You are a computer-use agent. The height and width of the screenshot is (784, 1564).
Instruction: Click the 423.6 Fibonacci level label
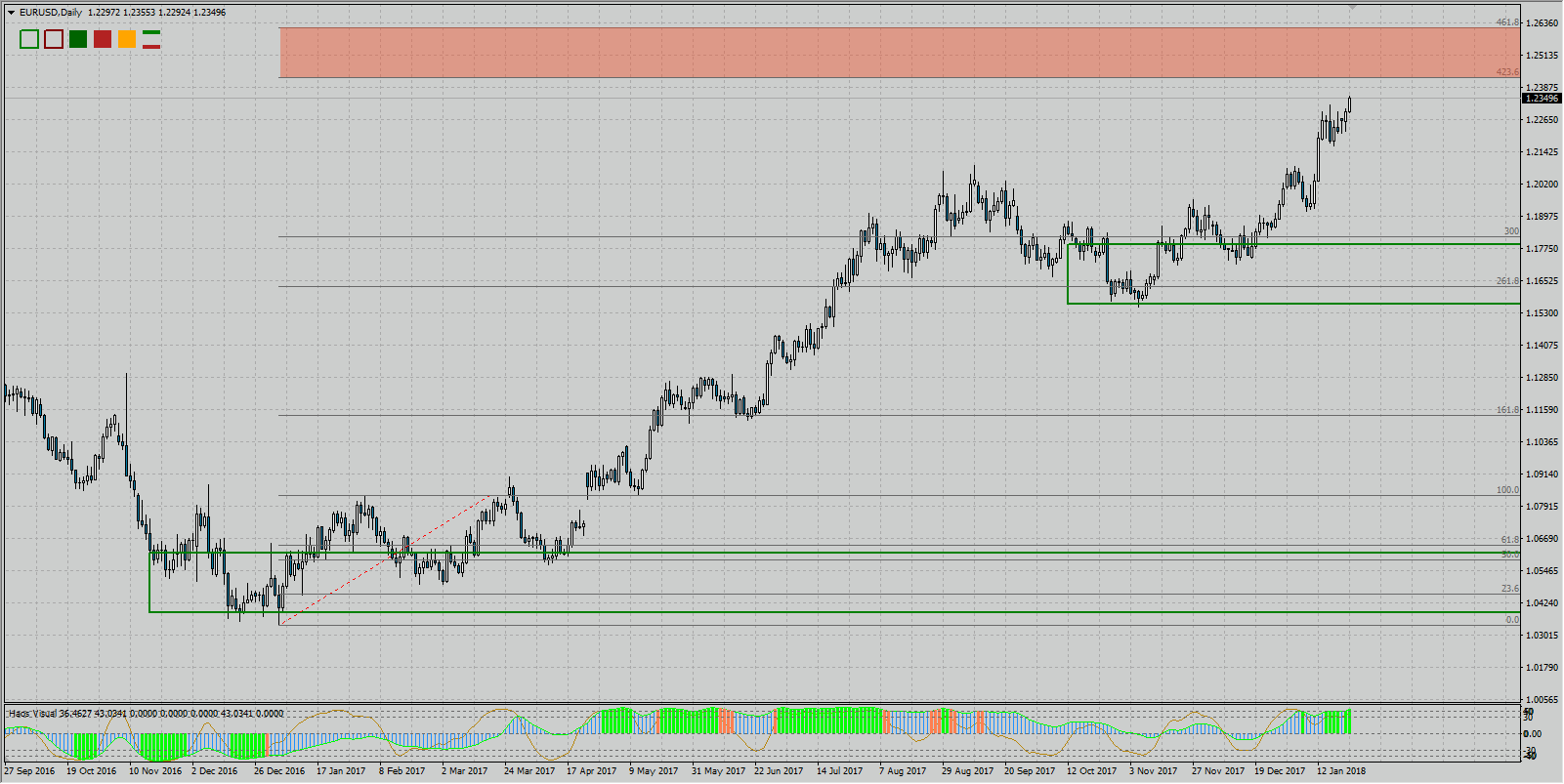click(1507, 72)
